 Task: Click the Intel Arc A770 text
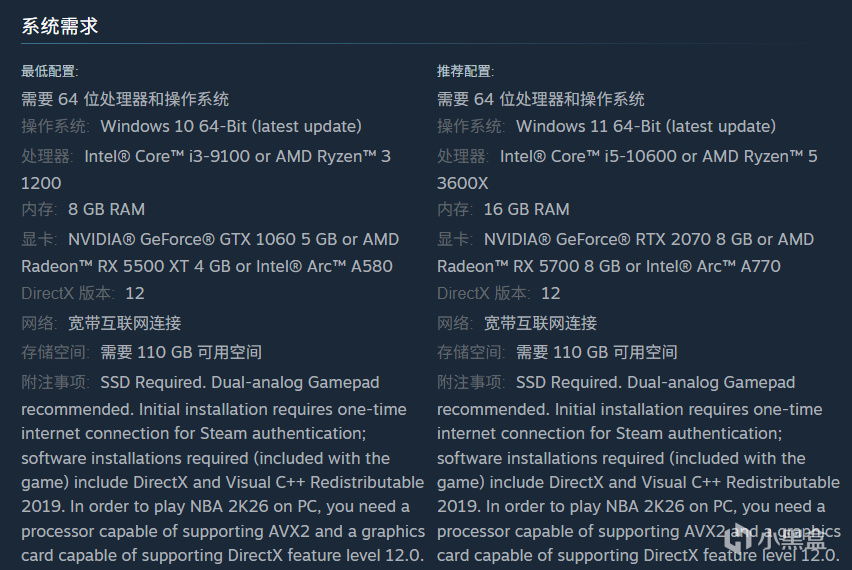coord(713,266)
